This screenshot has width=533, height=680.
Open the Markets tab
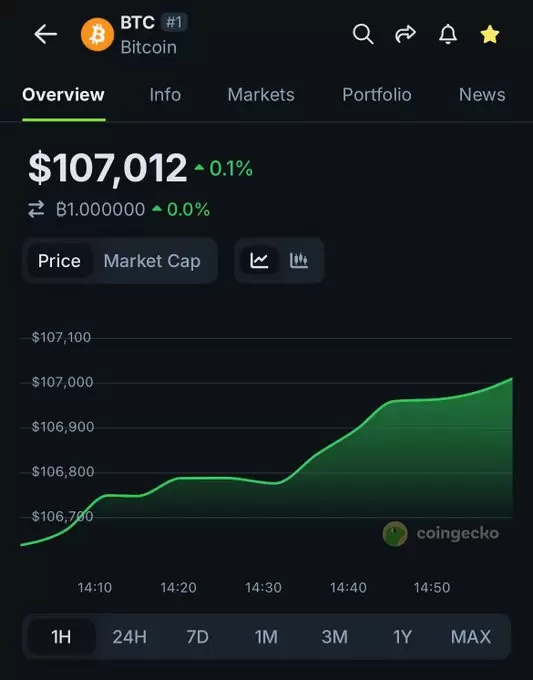tap(261, 95)
